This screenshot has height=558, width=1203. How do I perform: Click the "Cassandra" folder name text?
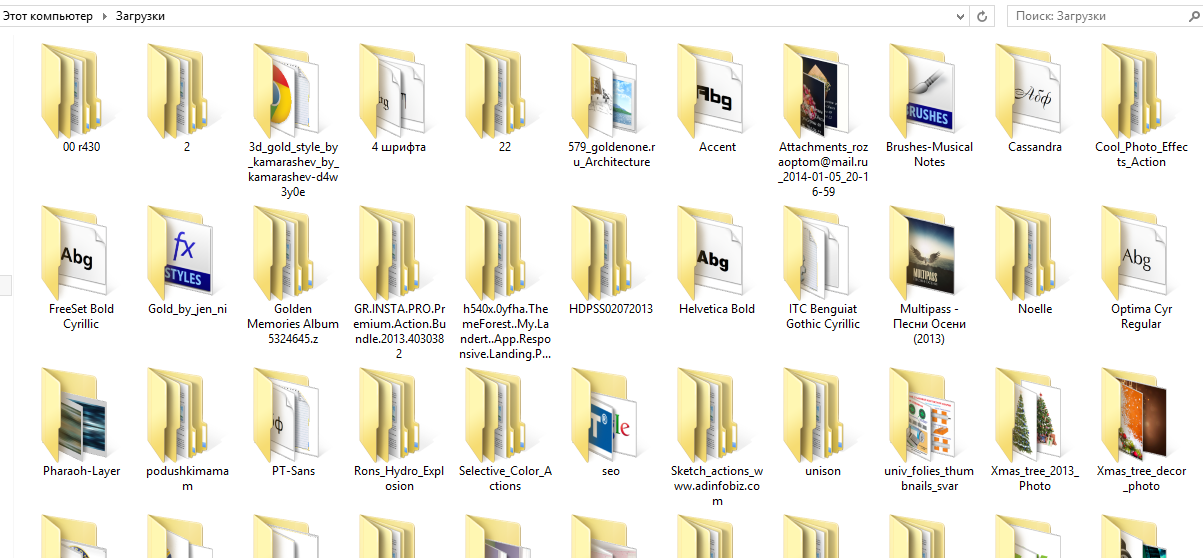[x=1035, y=147]
